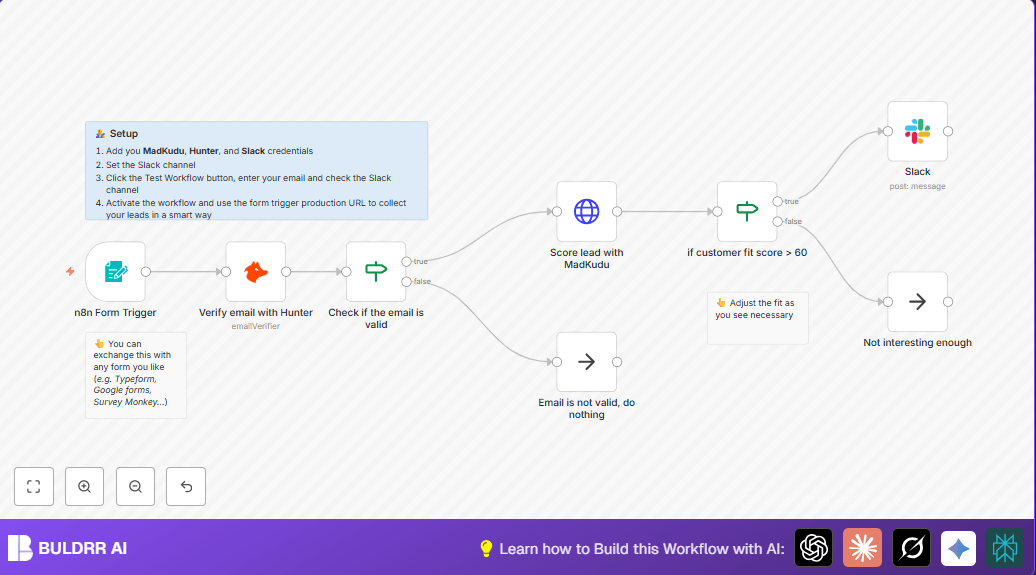Click the output connector of n8n Form Trigger
The height and width of the screenshot is (575, 1036).
click(146, 272)
